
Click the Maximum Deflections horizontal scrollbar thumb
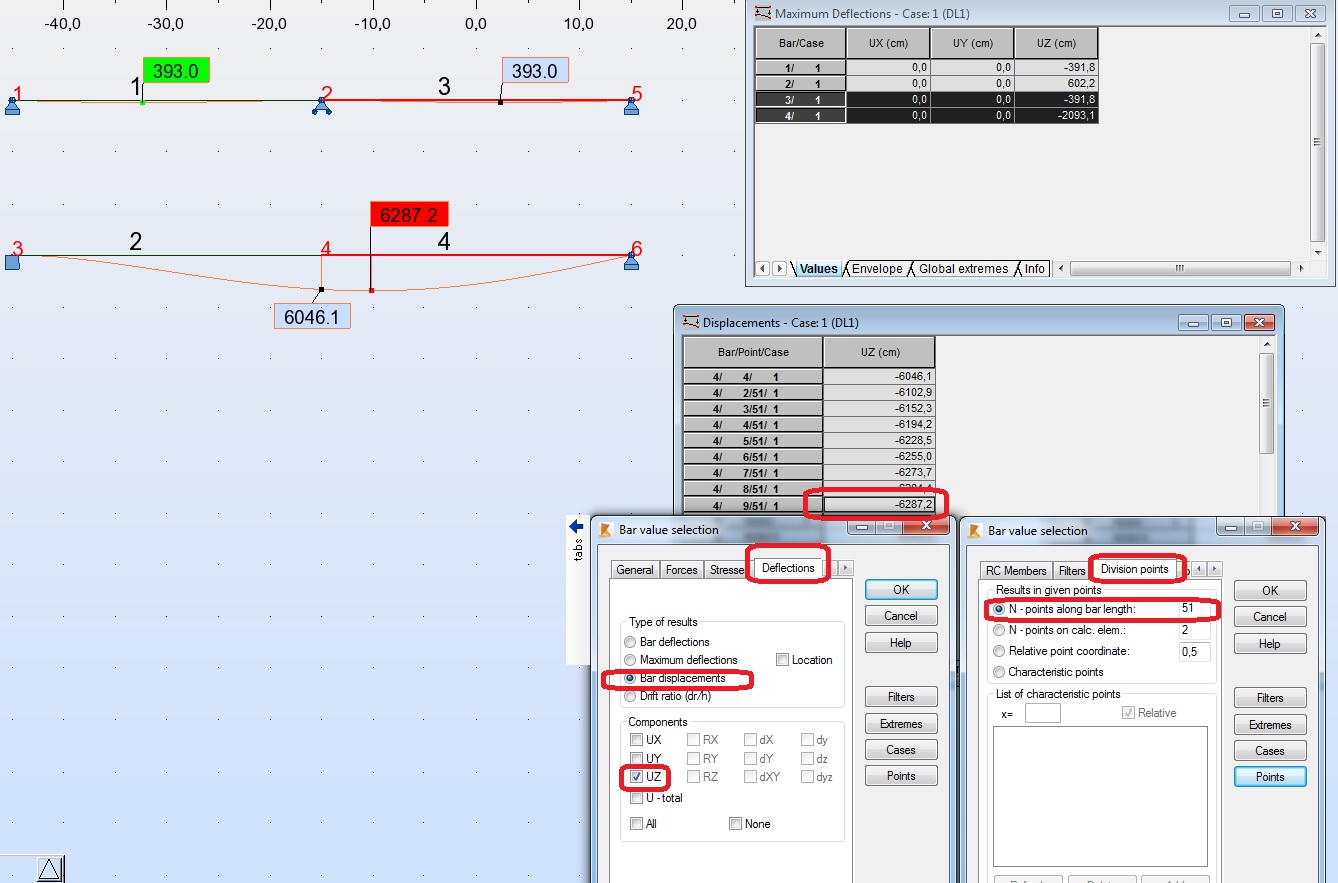coord(1180,268)
